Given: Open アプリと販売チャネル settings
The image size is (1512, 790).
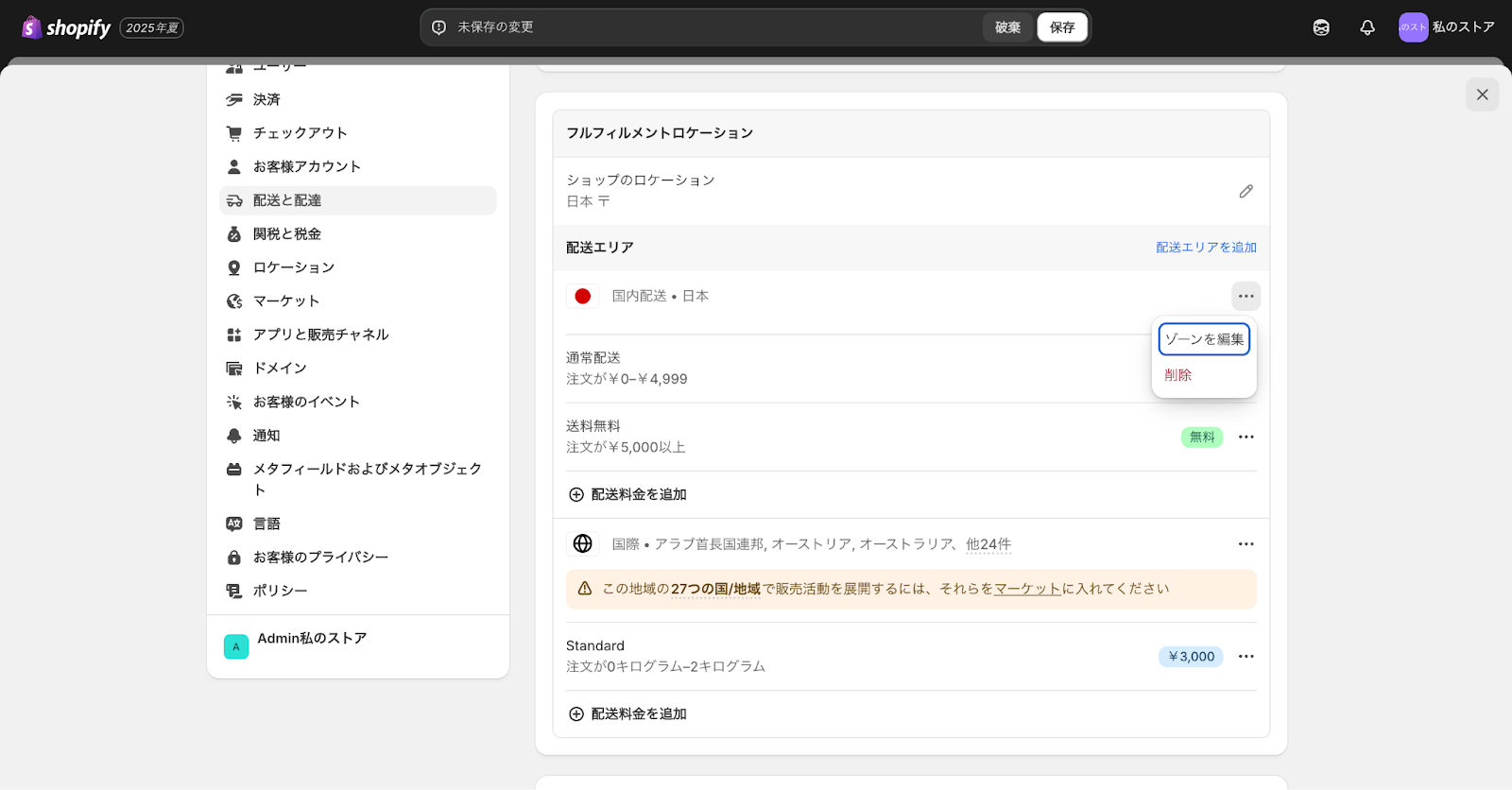Looking at the screenshot, I should [x=358, y=335].
